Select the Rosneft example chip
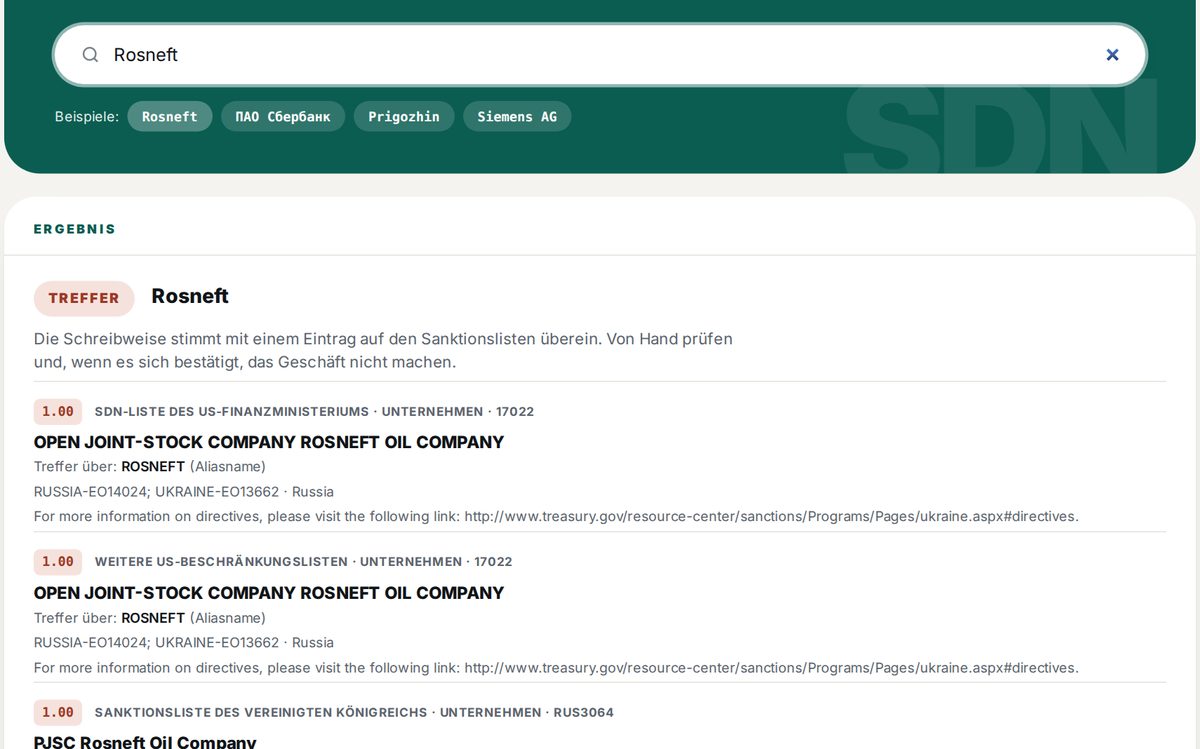This screenshot has width=1200, height=749. [x=170, y=116]
